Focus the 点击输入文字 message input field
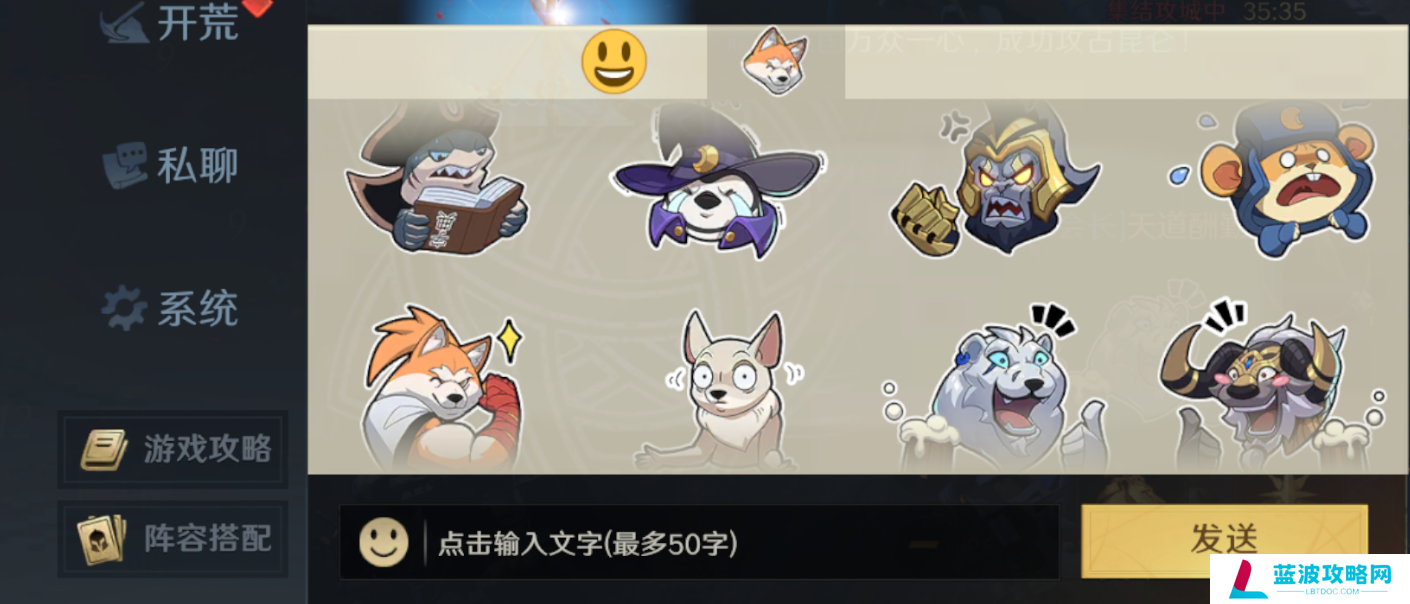Screen dimensions: 1410x604 [x=699, y=542]
